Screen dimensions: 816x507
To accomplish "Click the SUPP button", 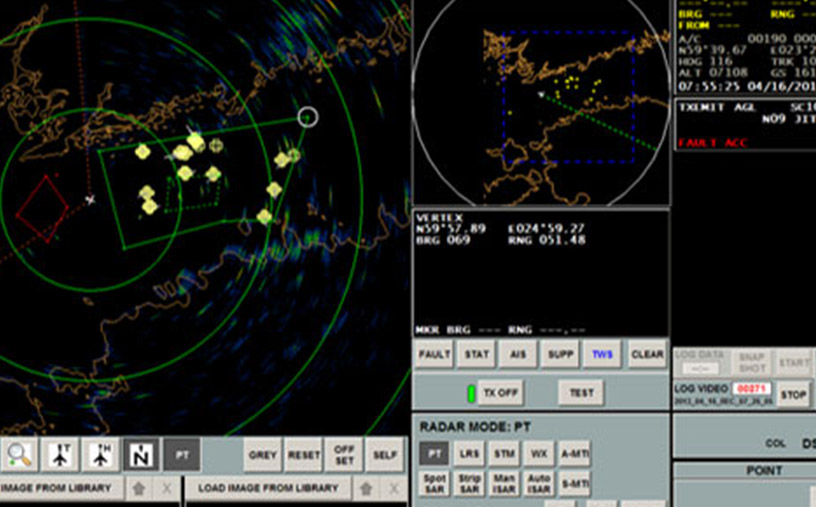I will (560, 354).
